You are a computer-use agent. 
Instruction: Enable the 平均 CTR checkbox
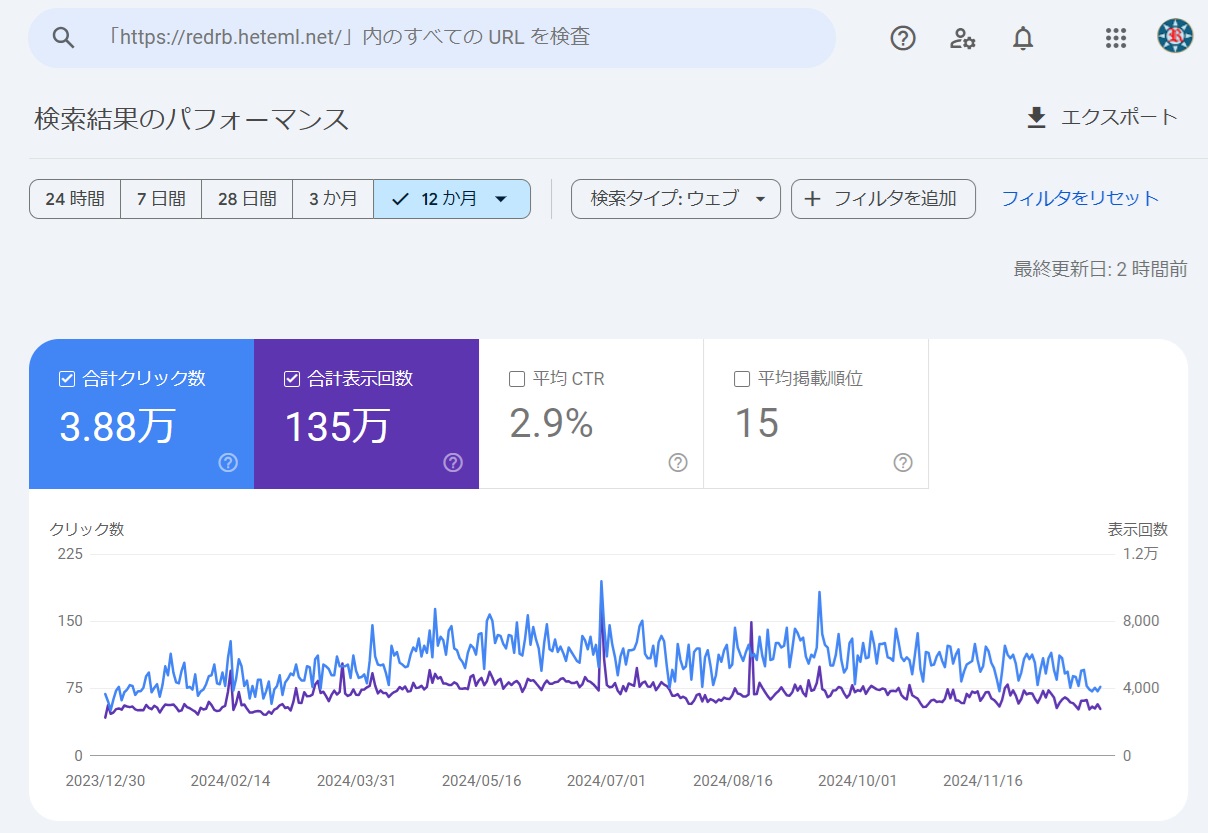click(517, 379)
